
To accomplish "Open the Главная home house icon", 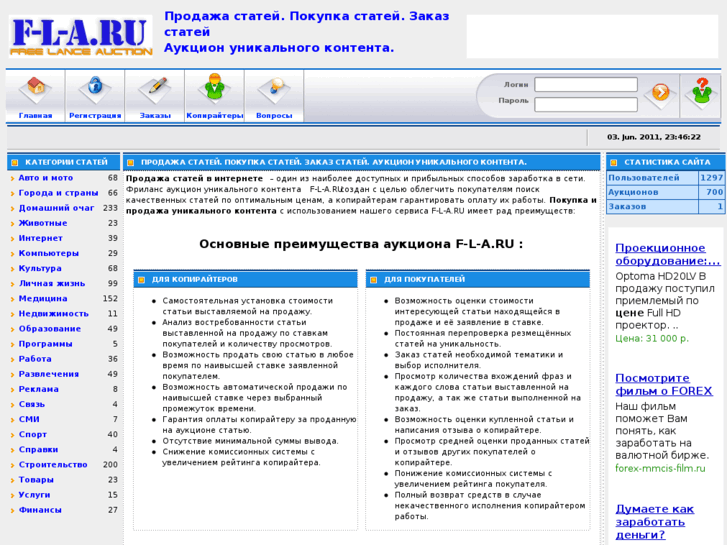I will click(x=35, y=89).
